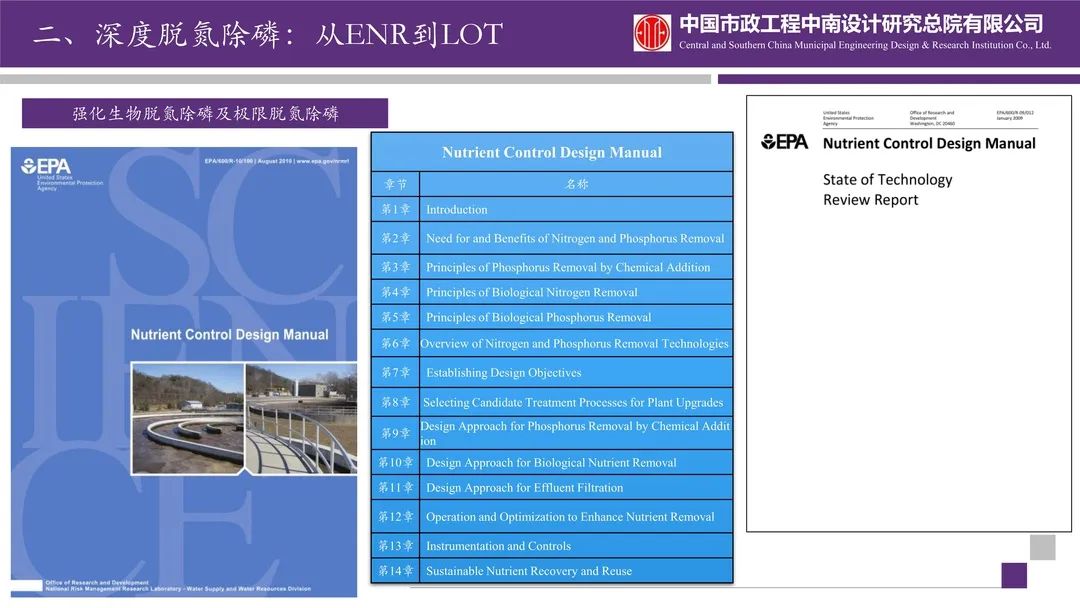Click the State of Technology Review Report text
This screenshot has width=1080, height=608.
[887, 190]
